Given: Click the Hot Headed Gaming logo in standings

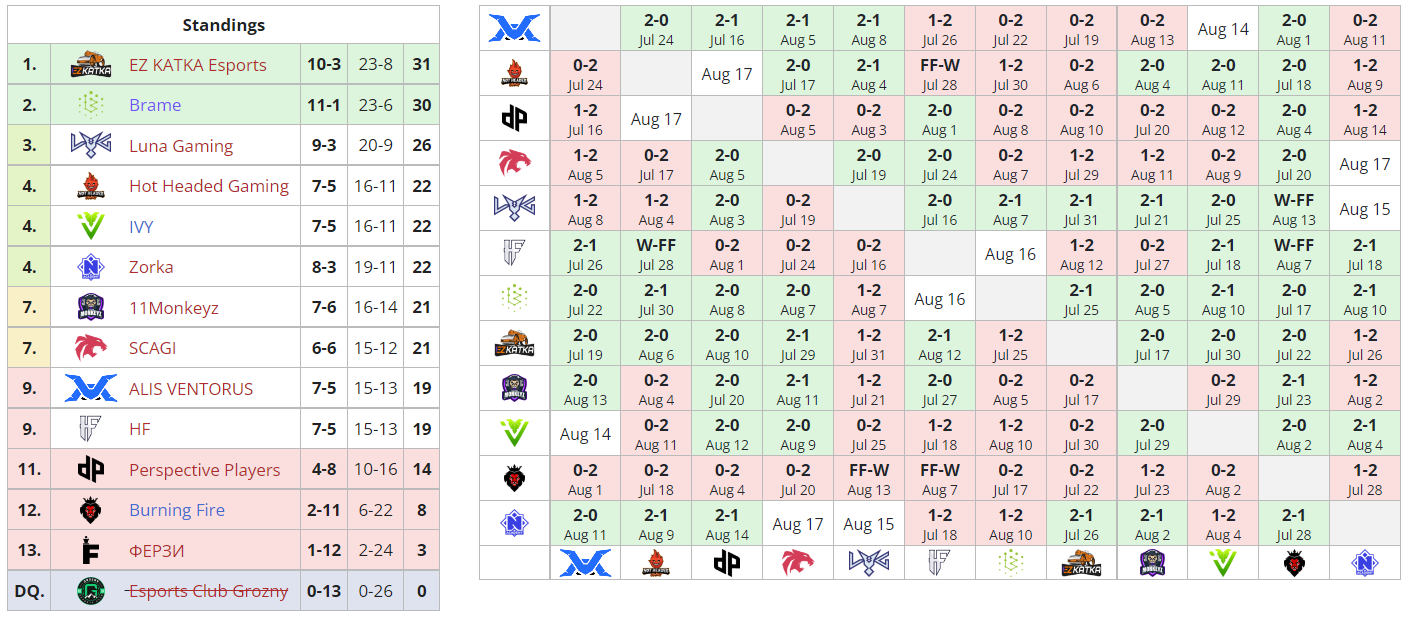Looking at the screenshot, I should (x=91, y=186).
